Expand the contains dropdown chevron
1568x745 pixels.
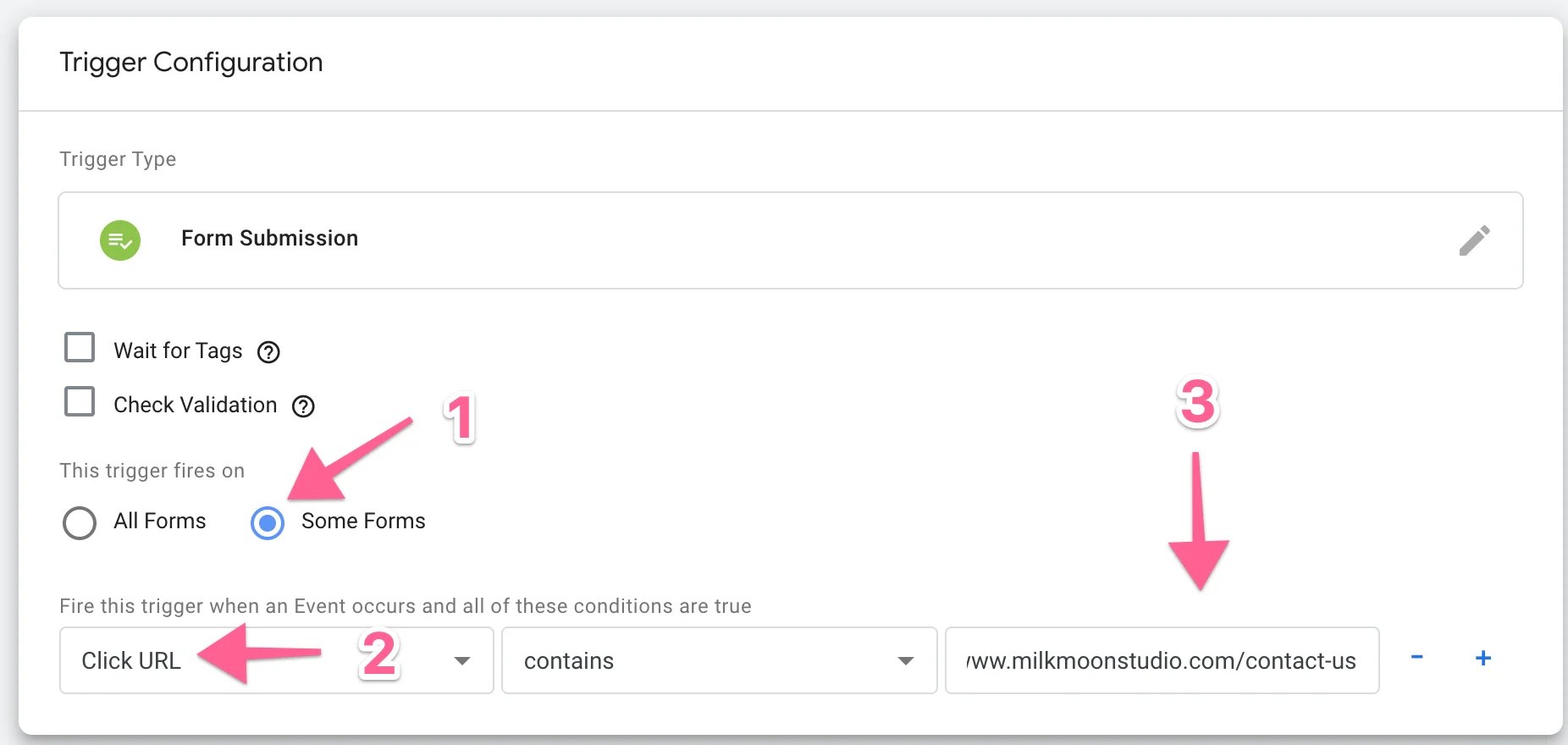click(906, 661)
